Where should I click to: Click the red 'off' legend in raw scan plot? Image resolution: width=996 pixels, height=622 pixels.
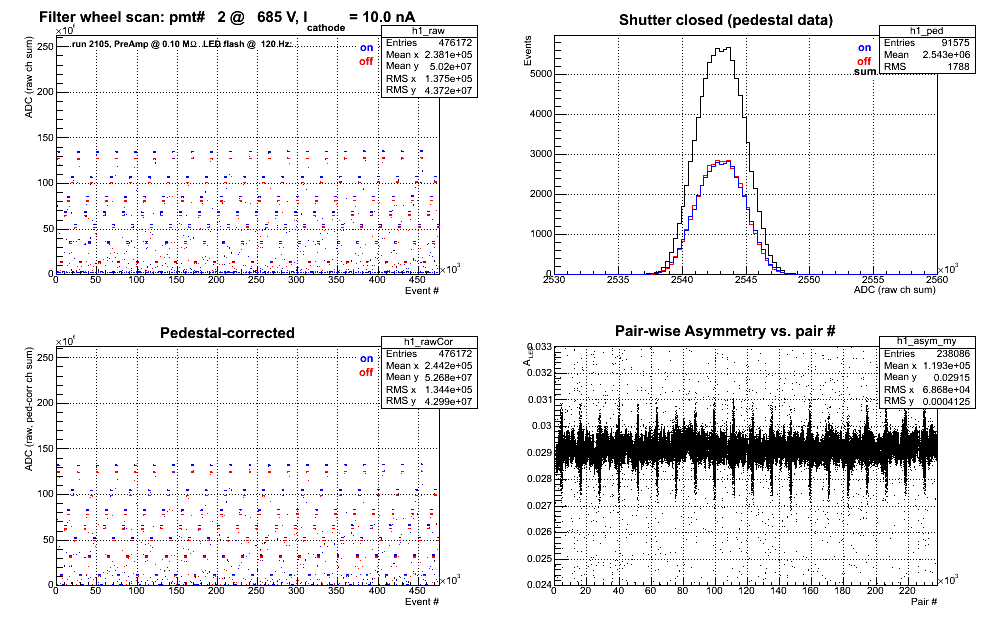click(x=366, y=62)
